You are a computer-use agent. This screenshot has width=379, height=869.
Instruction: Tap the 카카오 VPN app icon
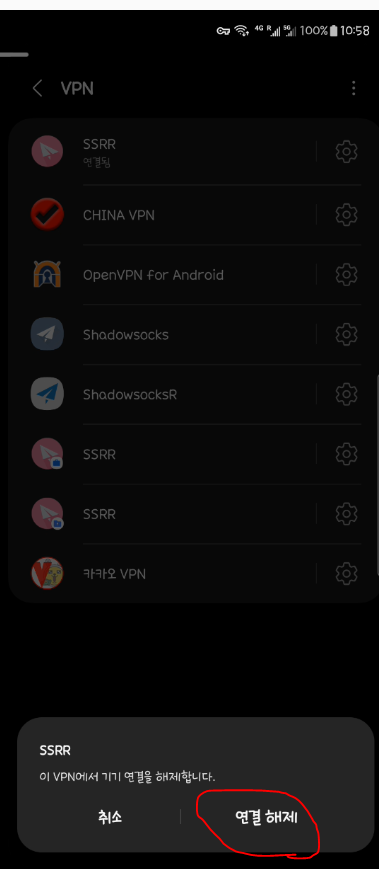point(47,573)
